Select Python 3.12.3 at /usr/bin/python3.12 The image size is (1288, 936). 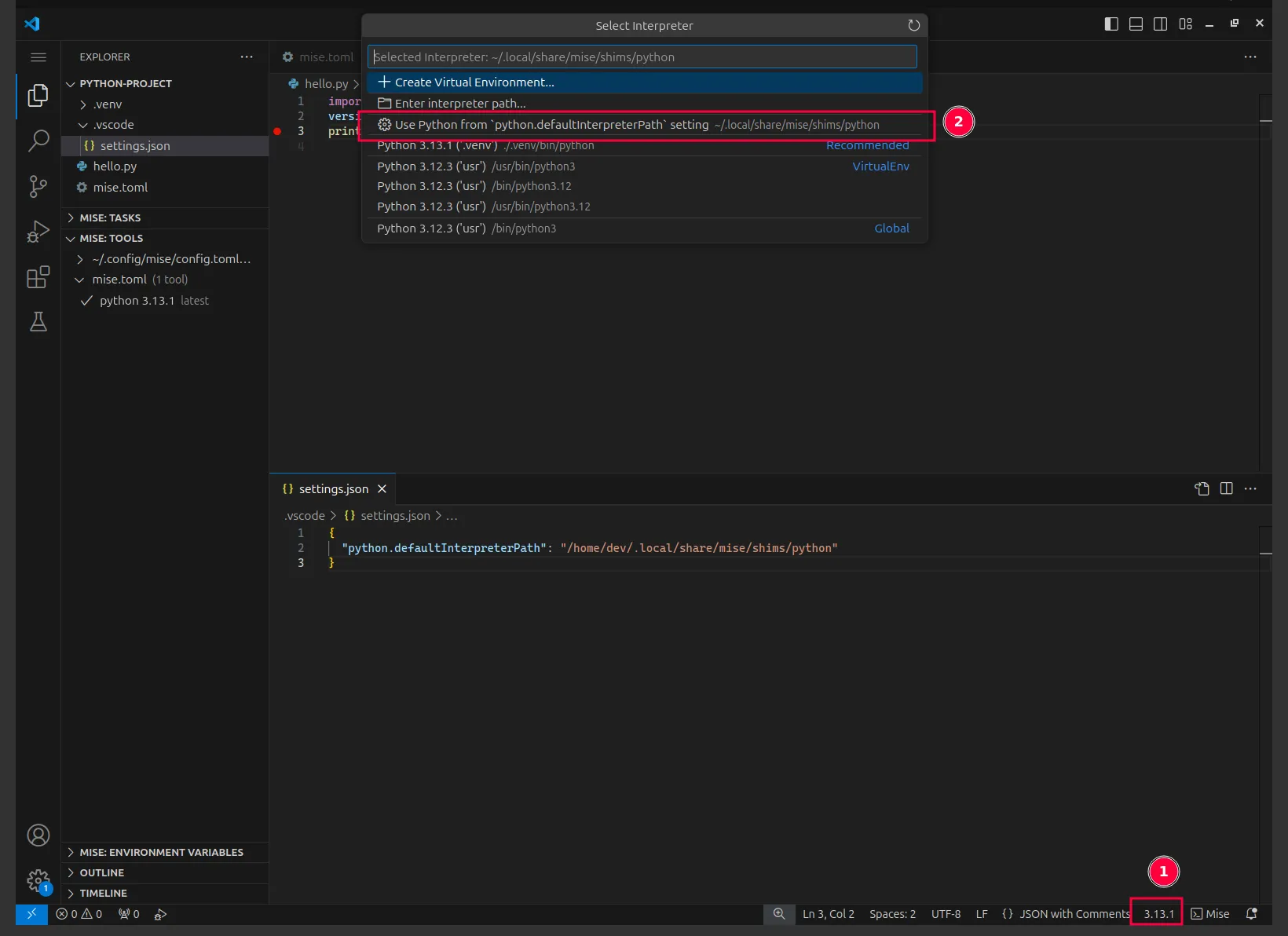click(x=644, y=207)
